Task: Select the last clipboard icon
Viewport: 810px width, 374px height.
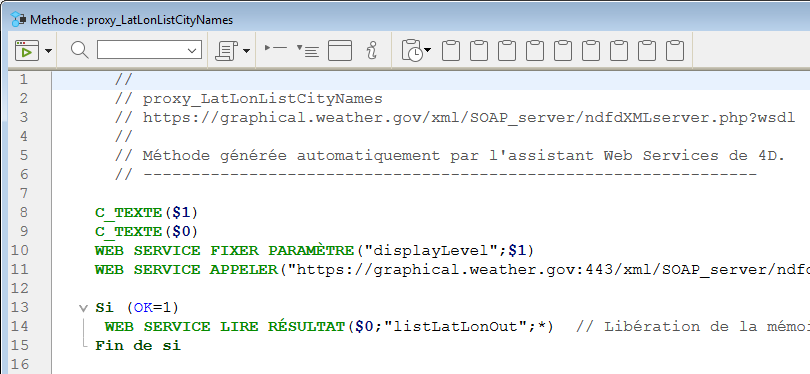Action: pyautogui.click(x=674, y=51)
